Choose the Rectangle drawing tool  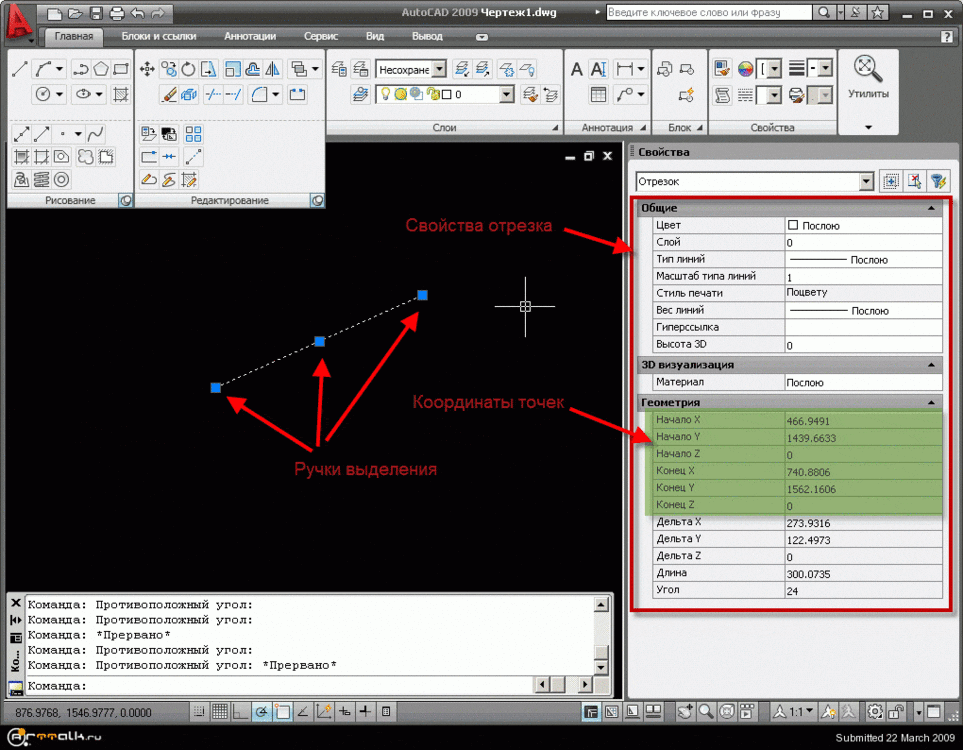coord(121,69)
